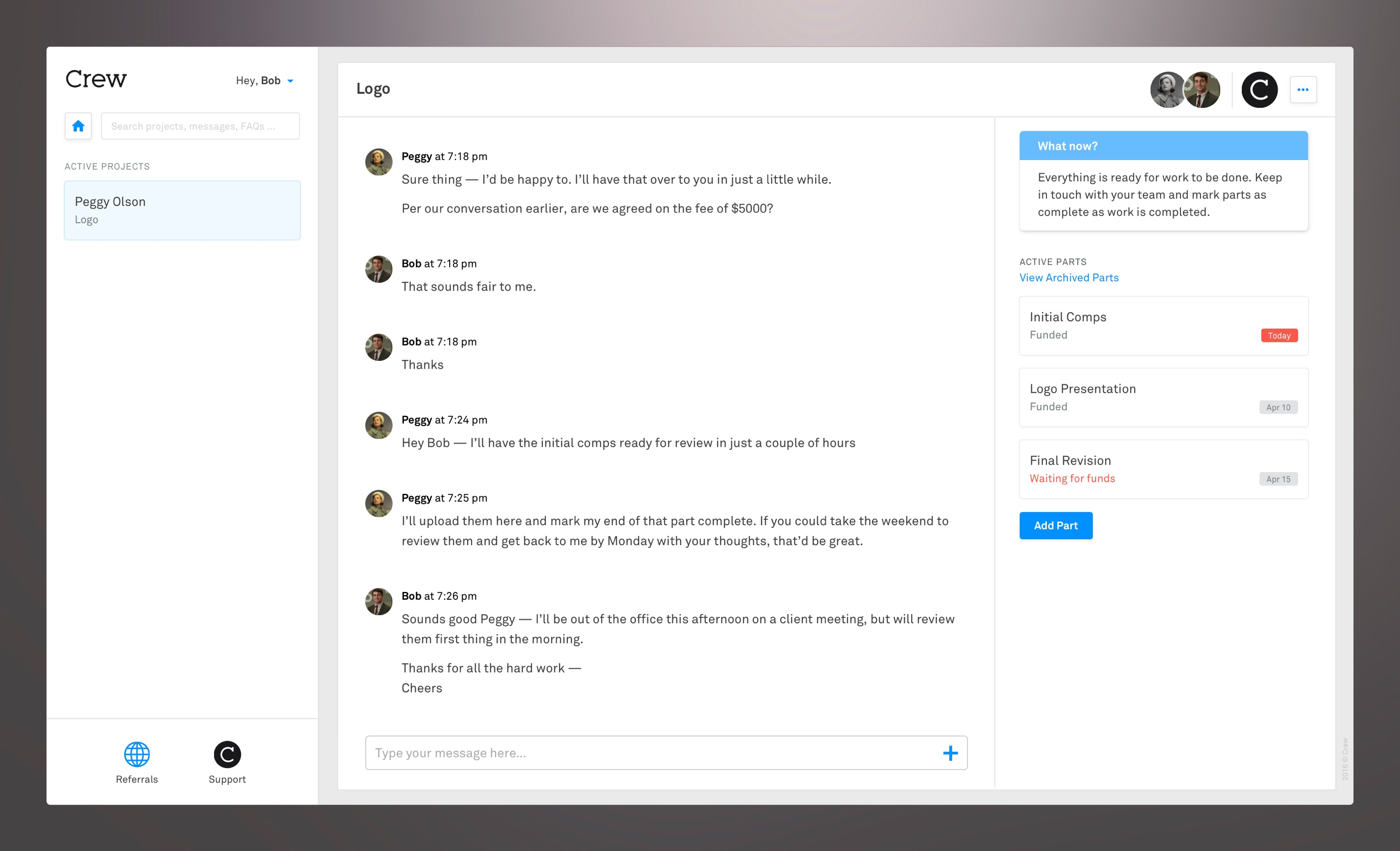Open the Logo Presentation part card
Image resolution: width=1400 pixels, height=851 pixels.
click(1163, 397)
